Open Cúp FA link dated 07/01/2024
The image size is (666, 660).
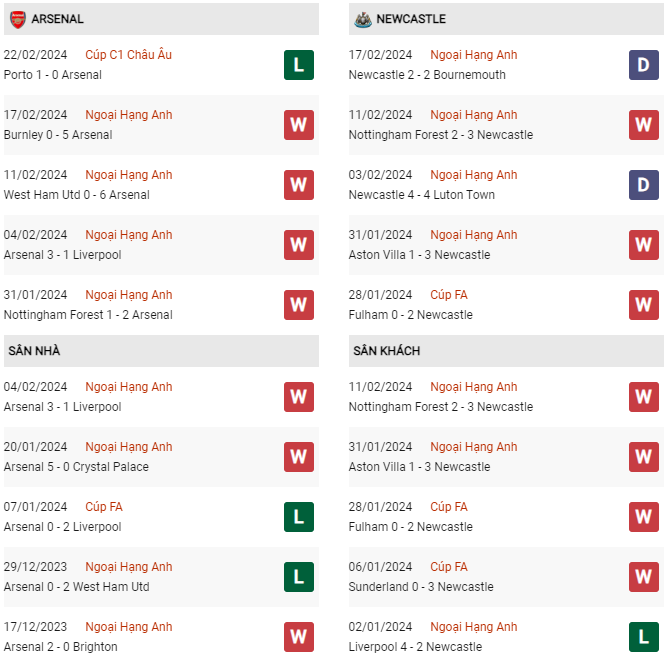pos(104,507)
